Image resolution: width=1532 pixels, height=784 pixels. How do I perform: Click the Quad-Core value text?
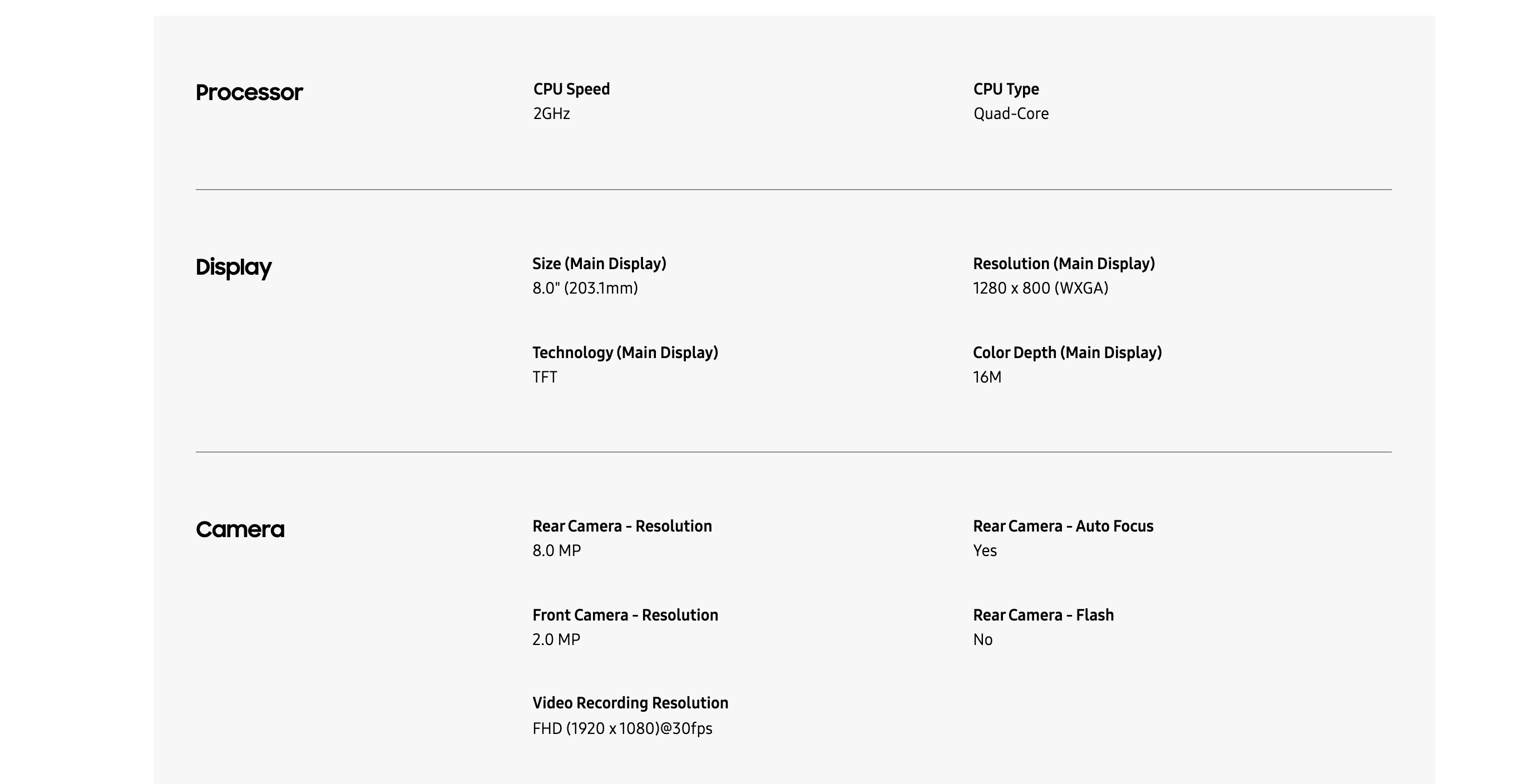1011,113
